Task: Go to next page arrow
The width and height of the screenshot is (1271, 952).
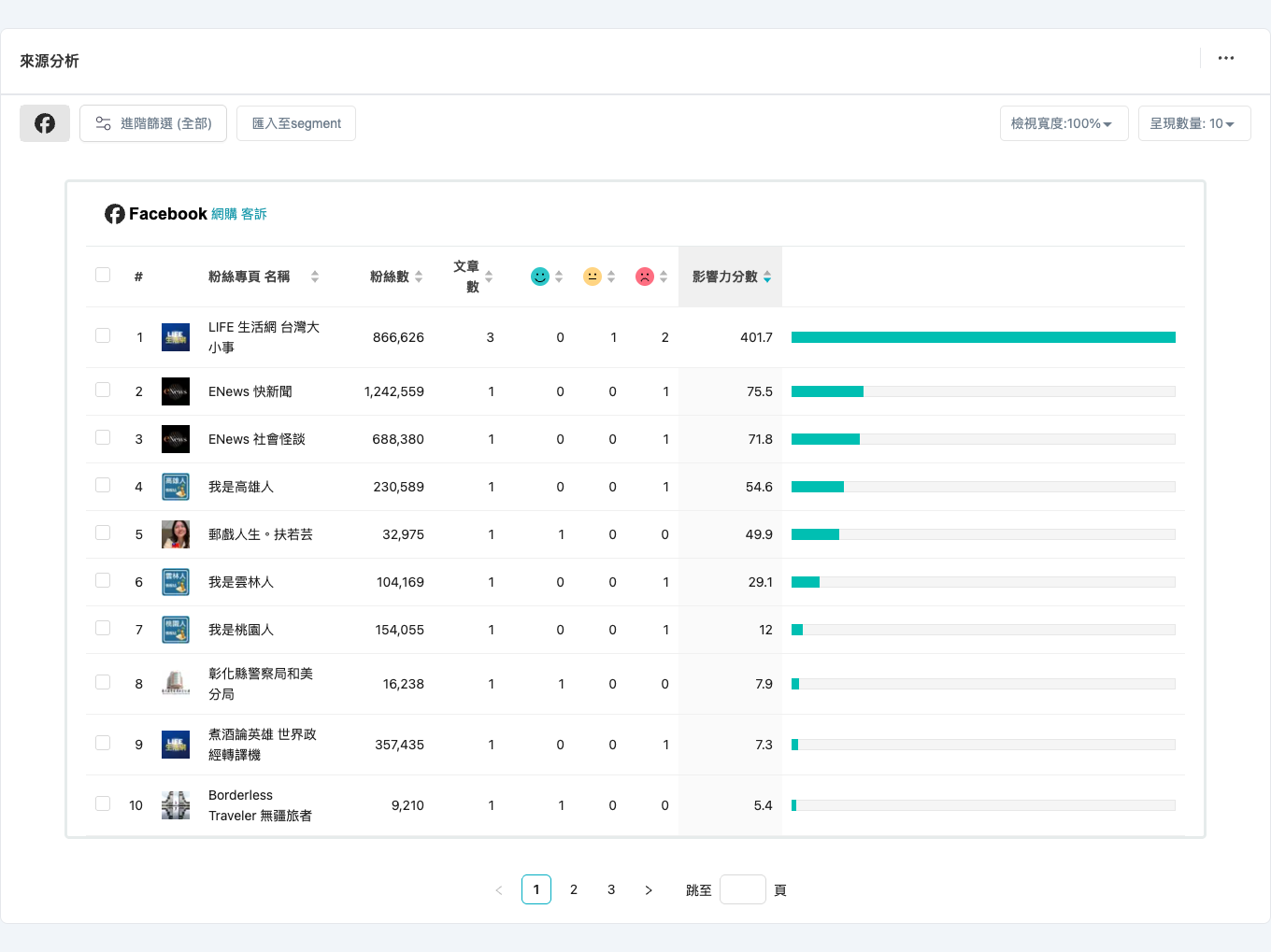Action: (x=649, y=890)
